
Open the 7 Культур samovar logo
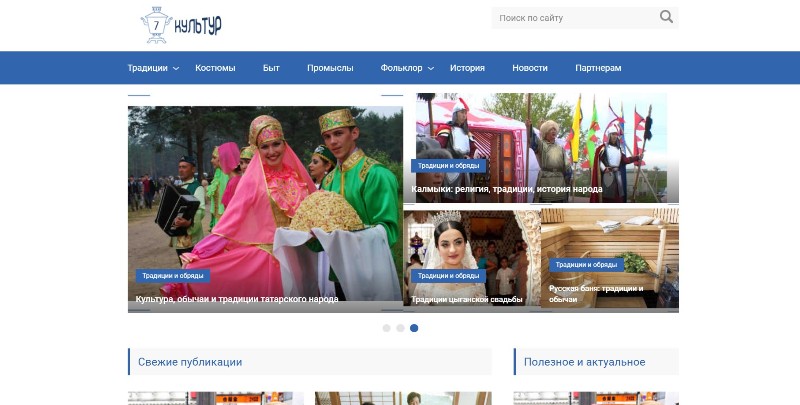click(x=181, y=24)
